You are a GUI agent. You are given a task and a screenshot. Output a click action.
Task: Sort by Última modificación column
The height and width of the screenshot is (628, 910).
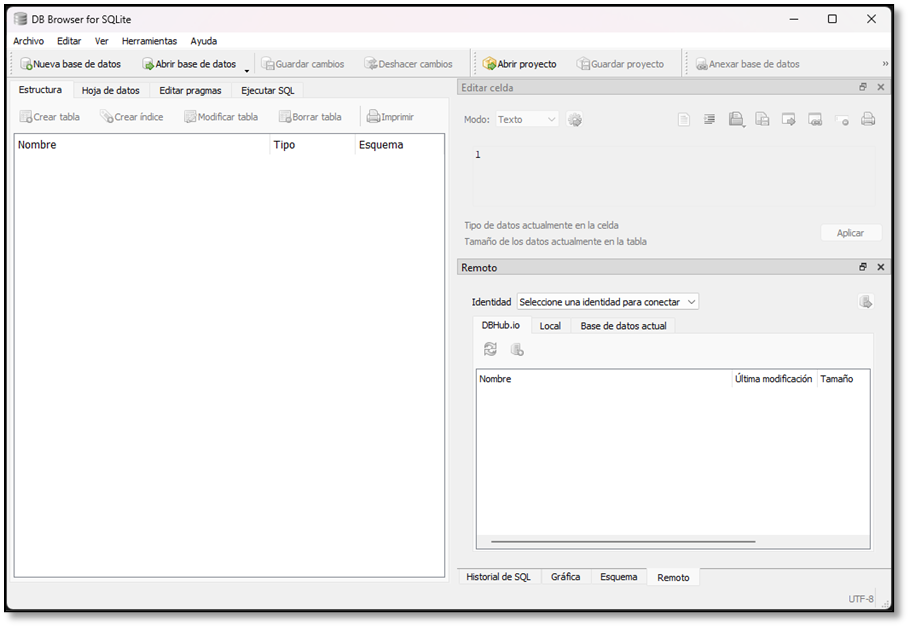click(x=774, y=379)
